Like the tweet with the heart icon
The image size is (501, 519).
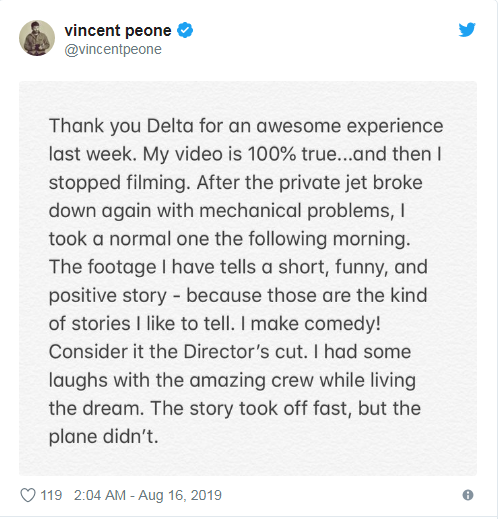(x=28, y=495)
